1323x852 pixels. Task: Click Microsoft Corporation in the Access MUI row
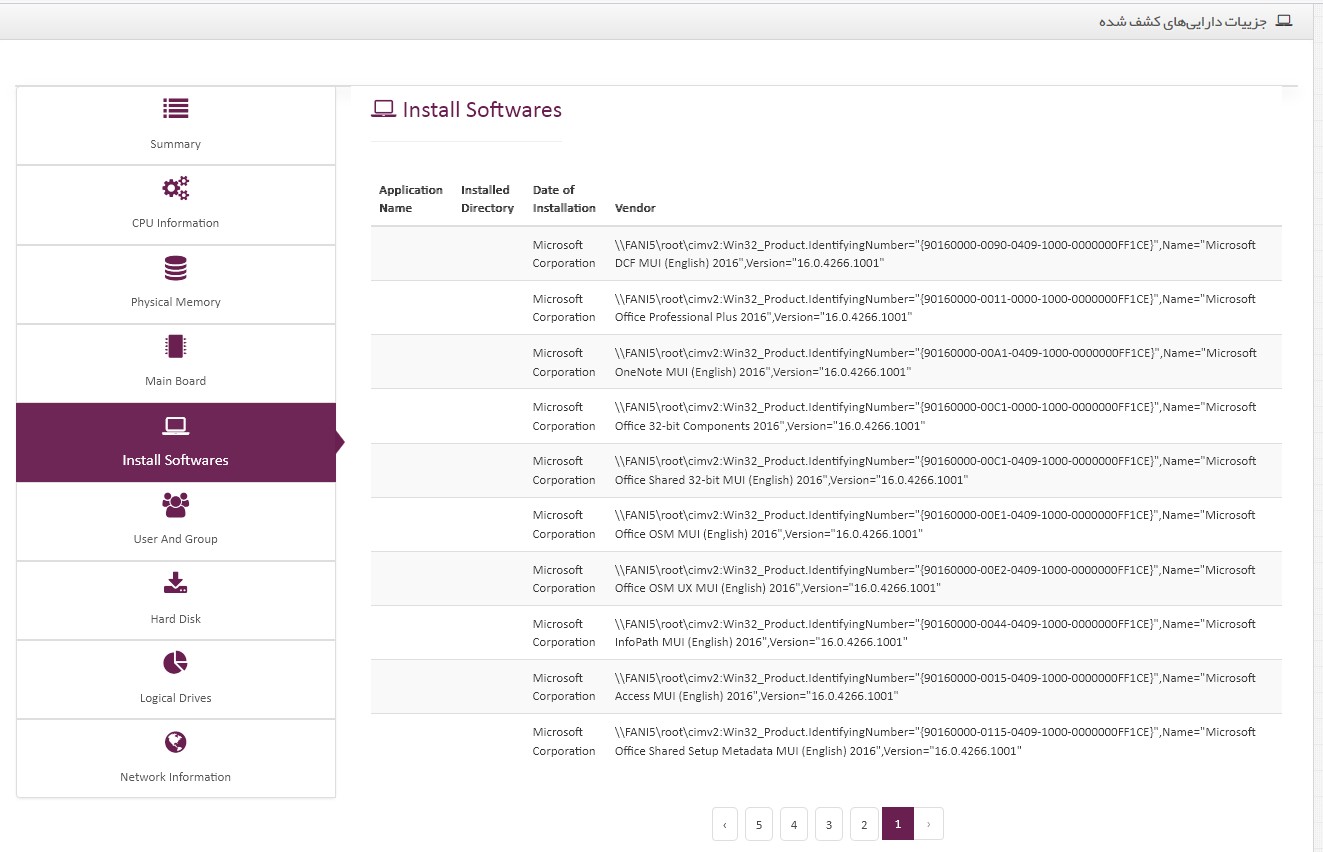tap(564, 687)
